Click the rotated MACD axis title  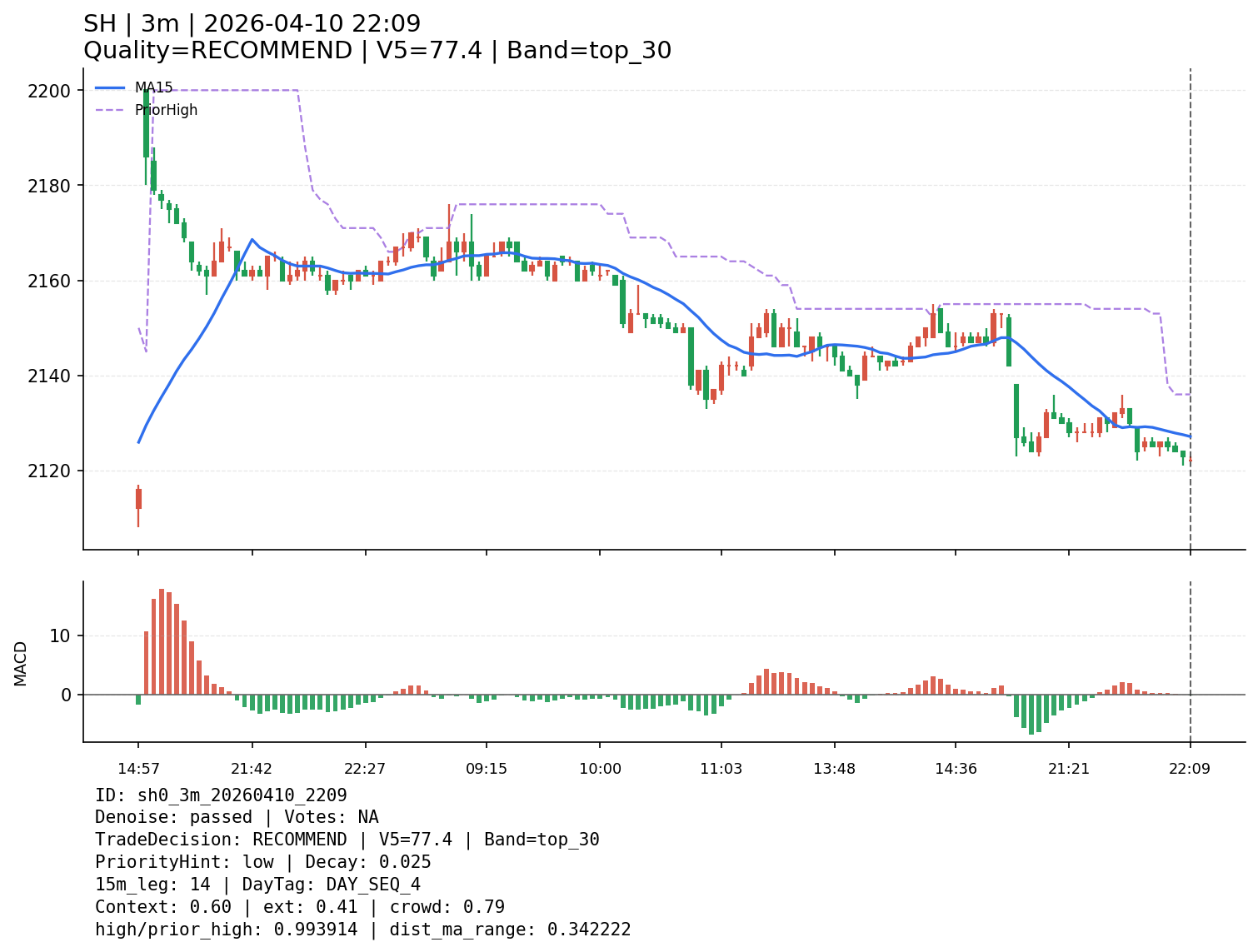pyautogui.click(x=21, y=663)
